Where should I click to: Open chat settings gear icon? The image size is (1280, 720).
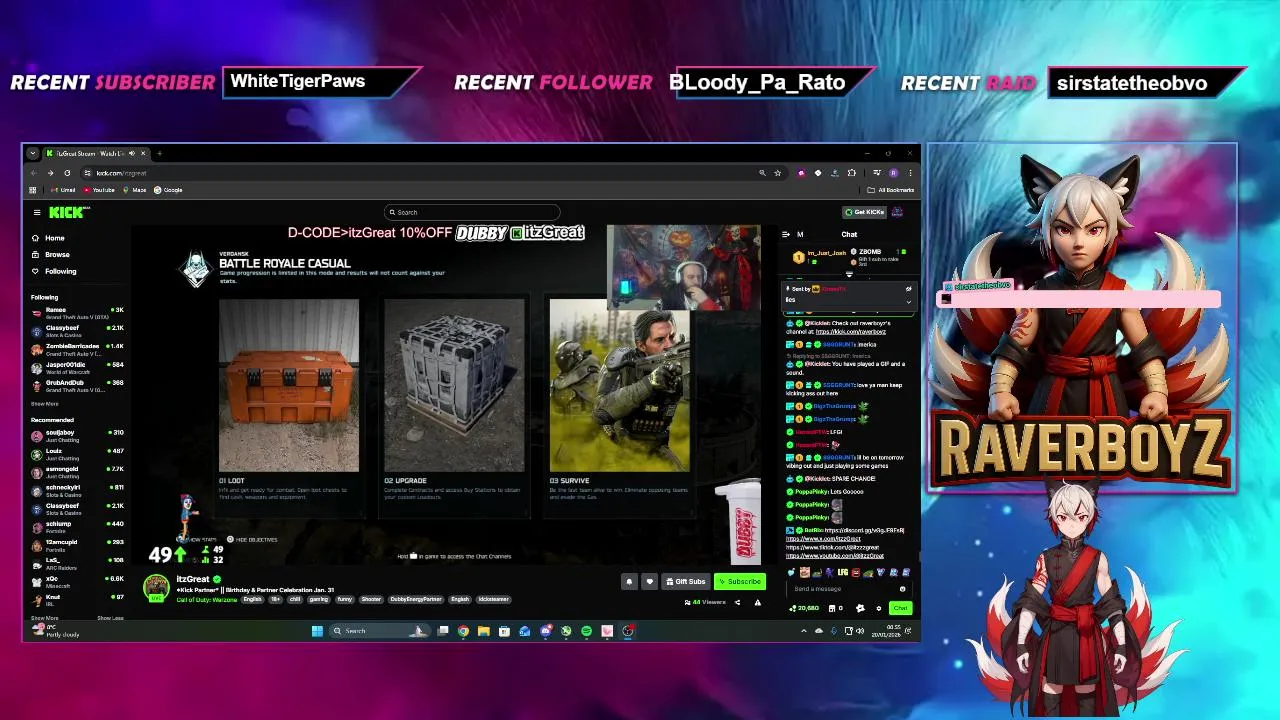coord(878,608)
